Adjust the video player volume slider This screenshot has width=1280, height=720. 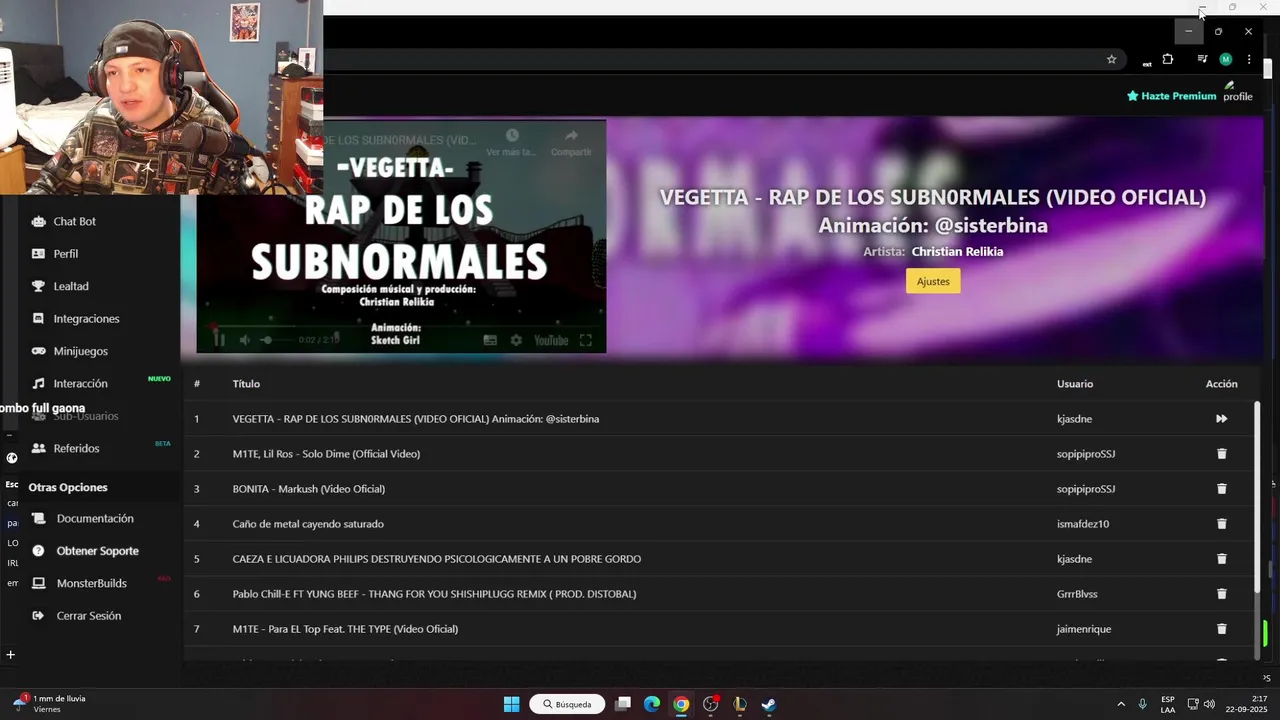[x=278, y=340]
